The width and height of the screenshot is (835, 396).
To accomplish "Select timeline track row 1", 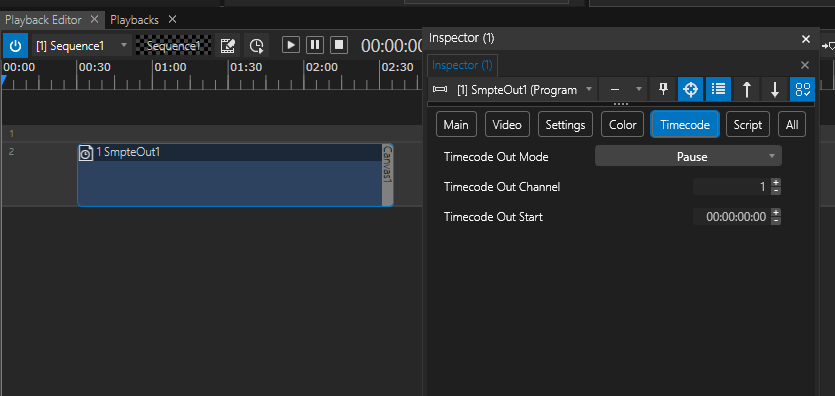I will [x=212, y=133].
